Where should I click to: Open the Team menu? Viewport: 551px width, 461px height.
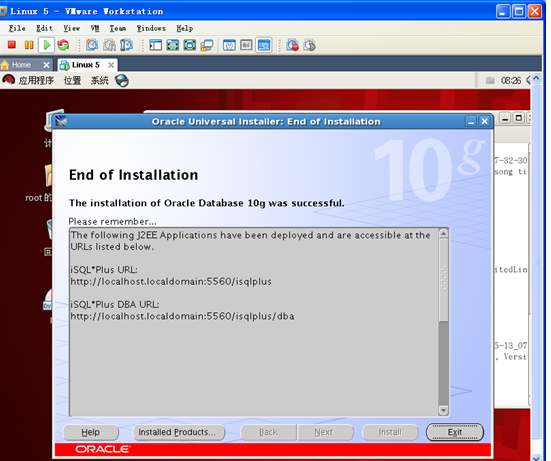(118, 28)
